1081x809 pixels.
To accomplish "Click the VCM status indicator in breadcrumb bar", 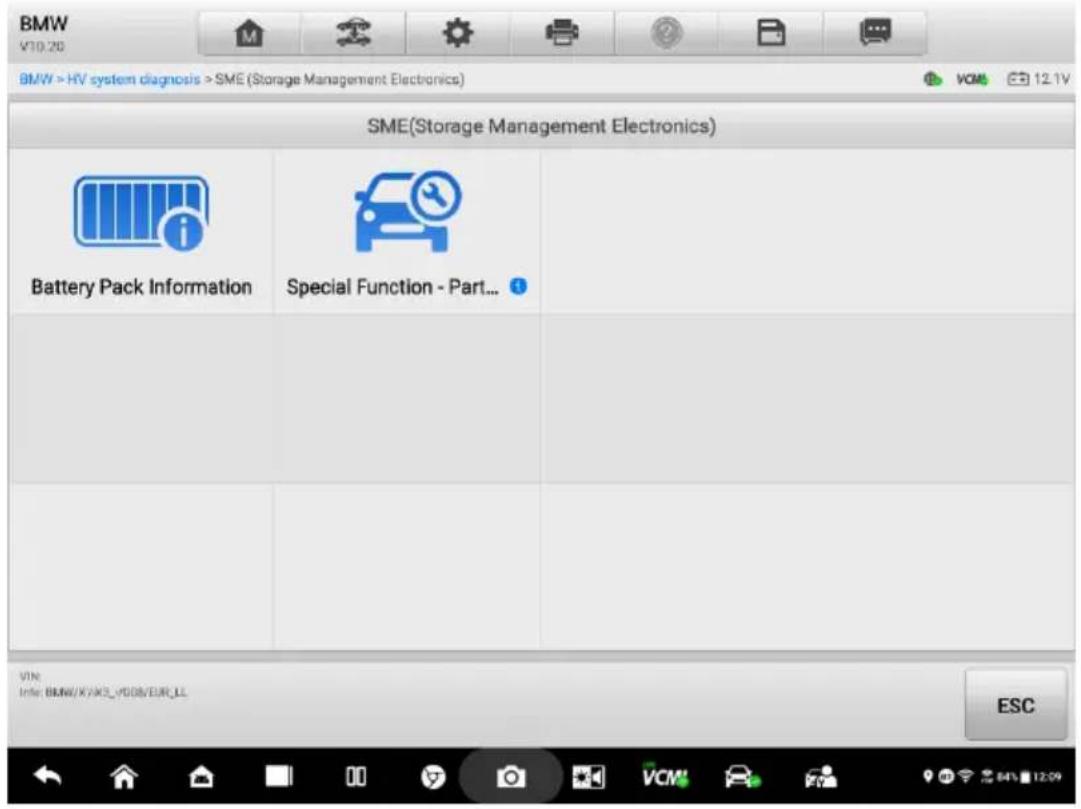I will coord(971,80).
